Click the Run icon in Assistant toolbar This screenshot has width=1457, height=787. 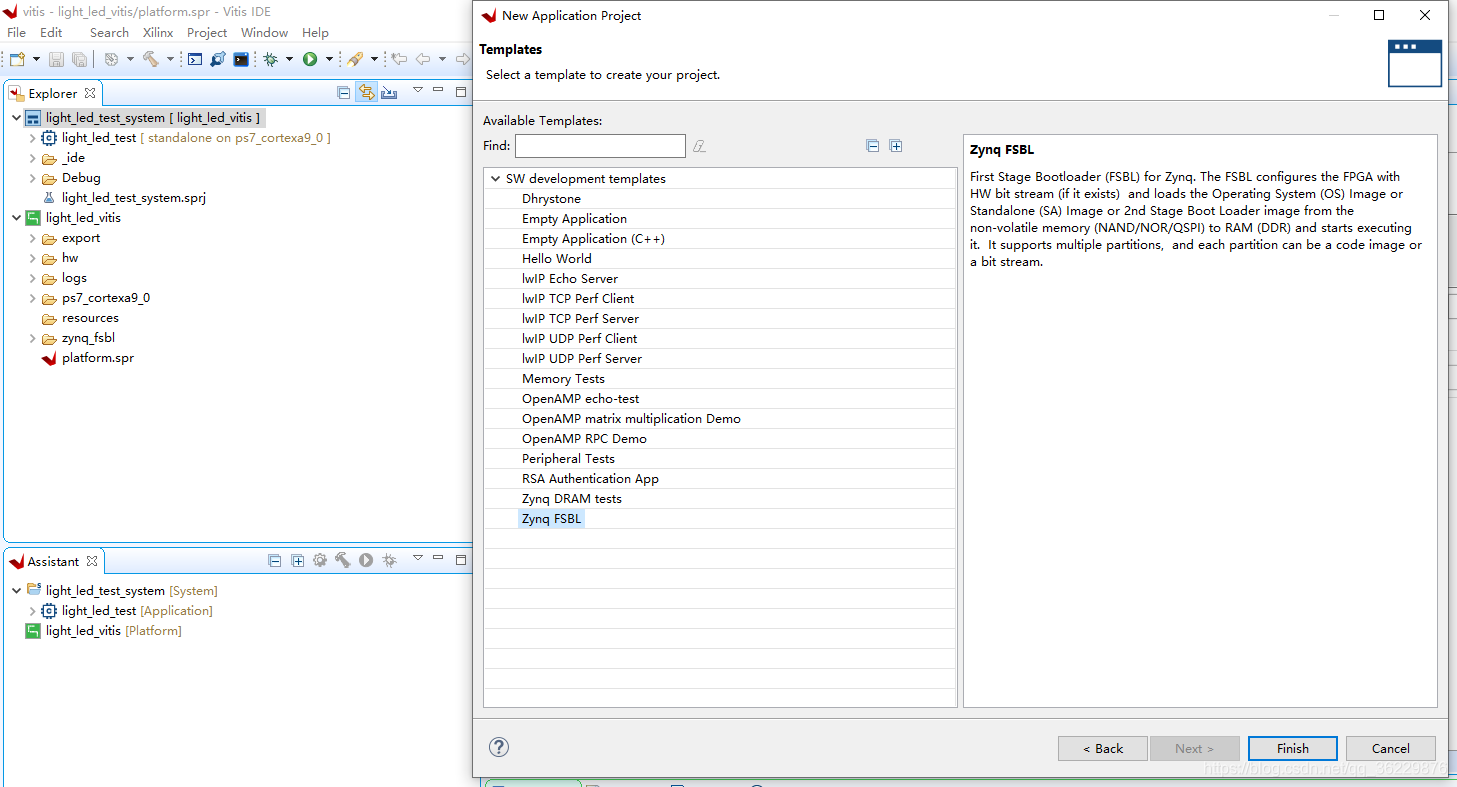(366, 561)
